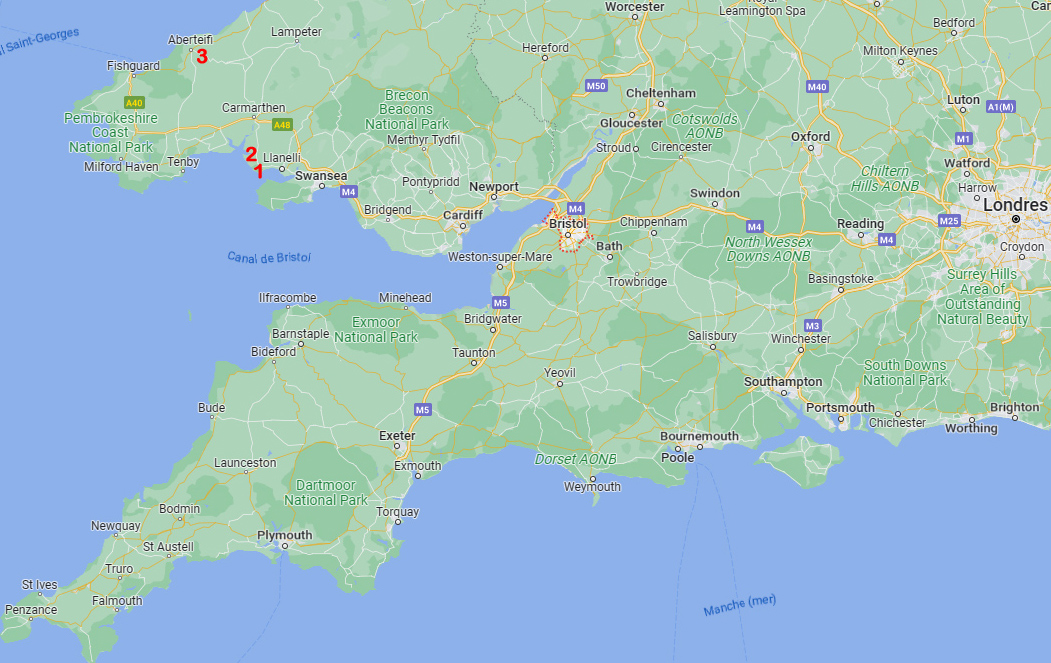Image resolution: width=1051 pixels, height=663 pixels.
Task: Click the Southampton city label
Action: 783,381
